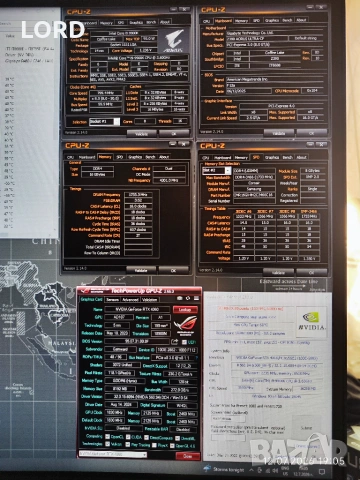Click the GPU-Z screenshot camera icon
Screen dimensions: 360x480
click(180, 298)
